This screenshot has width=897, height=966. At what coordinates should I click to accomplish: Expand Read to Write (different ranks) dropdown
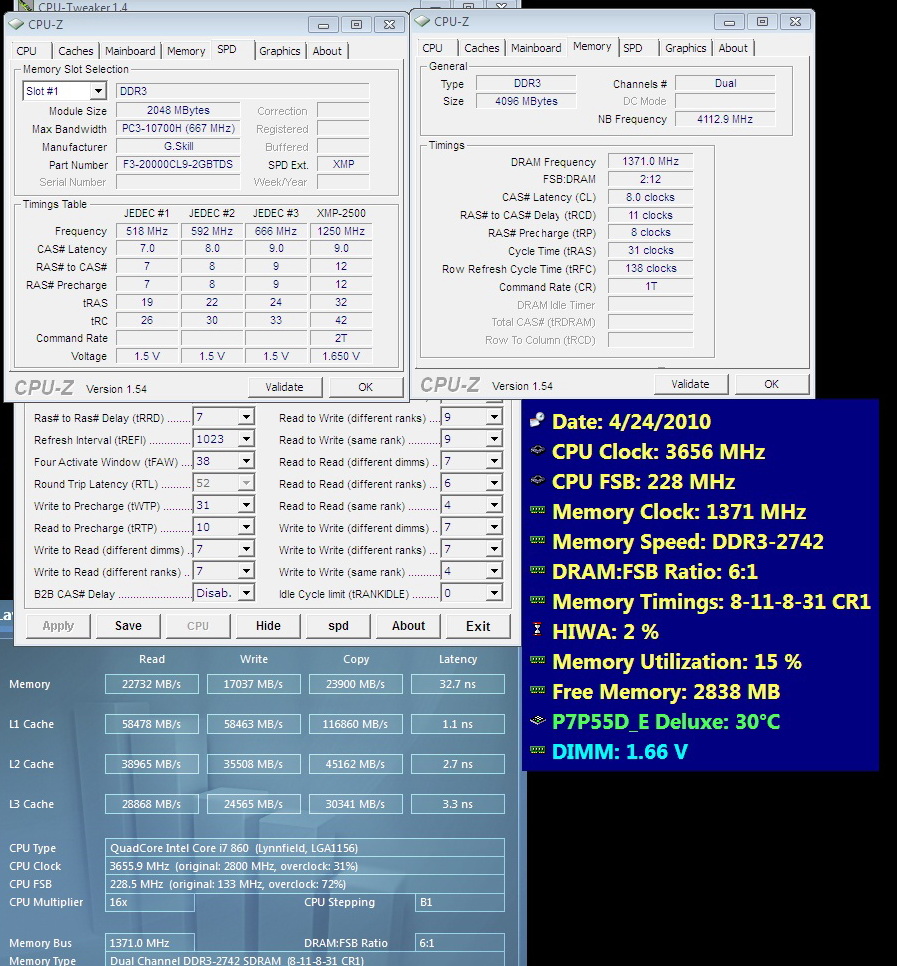[494, 417]
